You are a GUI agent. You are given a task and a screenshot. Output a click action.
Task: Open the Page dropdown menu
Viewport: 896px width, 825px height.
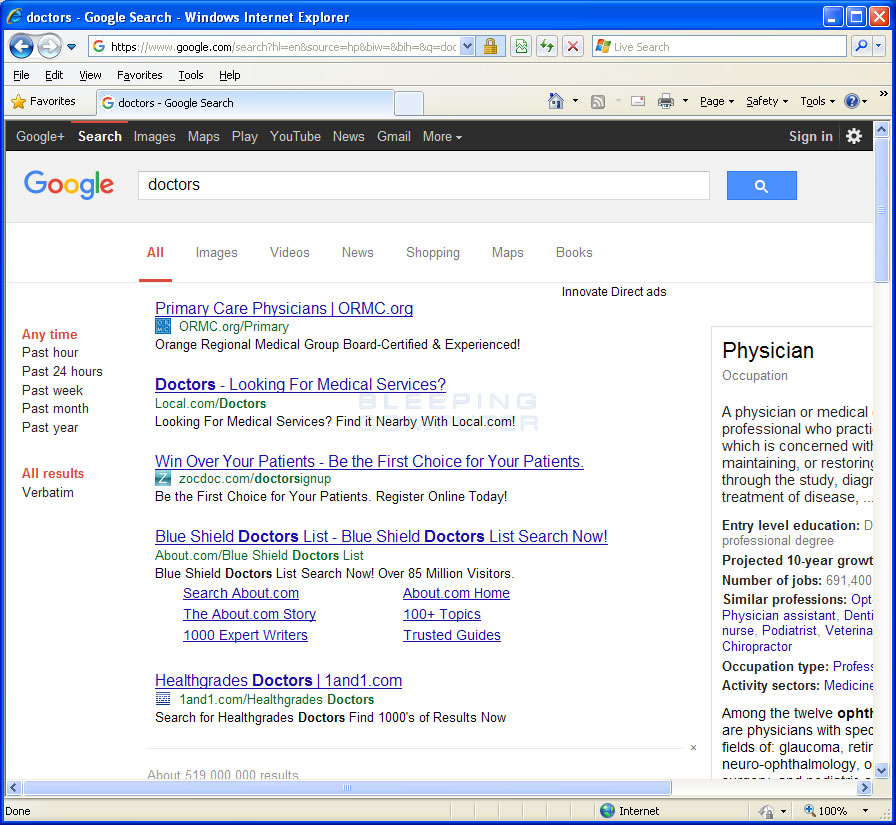click(716, 101)
